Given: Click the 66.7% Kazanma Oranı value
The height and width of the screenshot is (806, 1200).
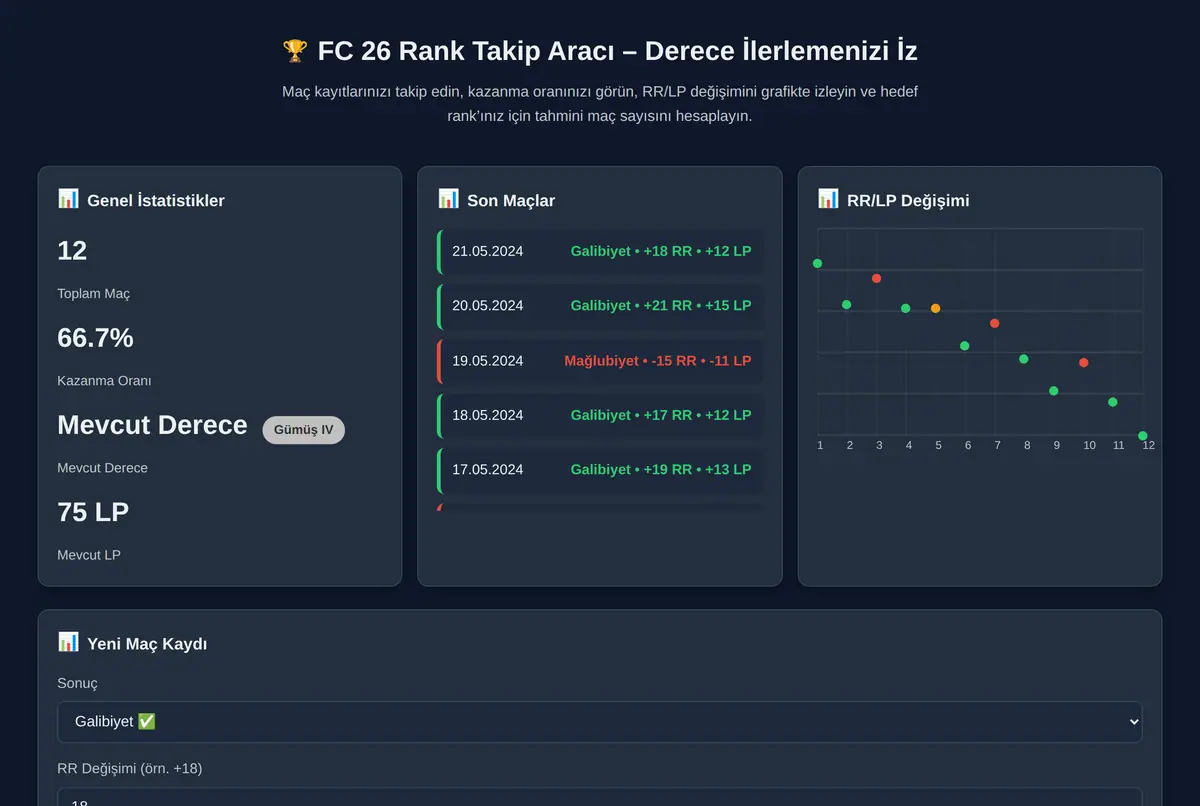Looking at the screenshot, I should [x=96, y=338].
